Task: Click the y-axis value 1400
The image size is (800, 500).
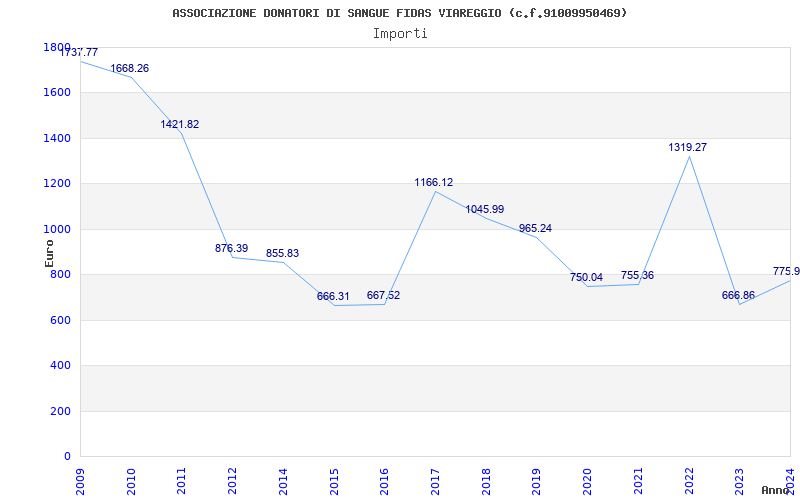Action: (x=57, y=138)
